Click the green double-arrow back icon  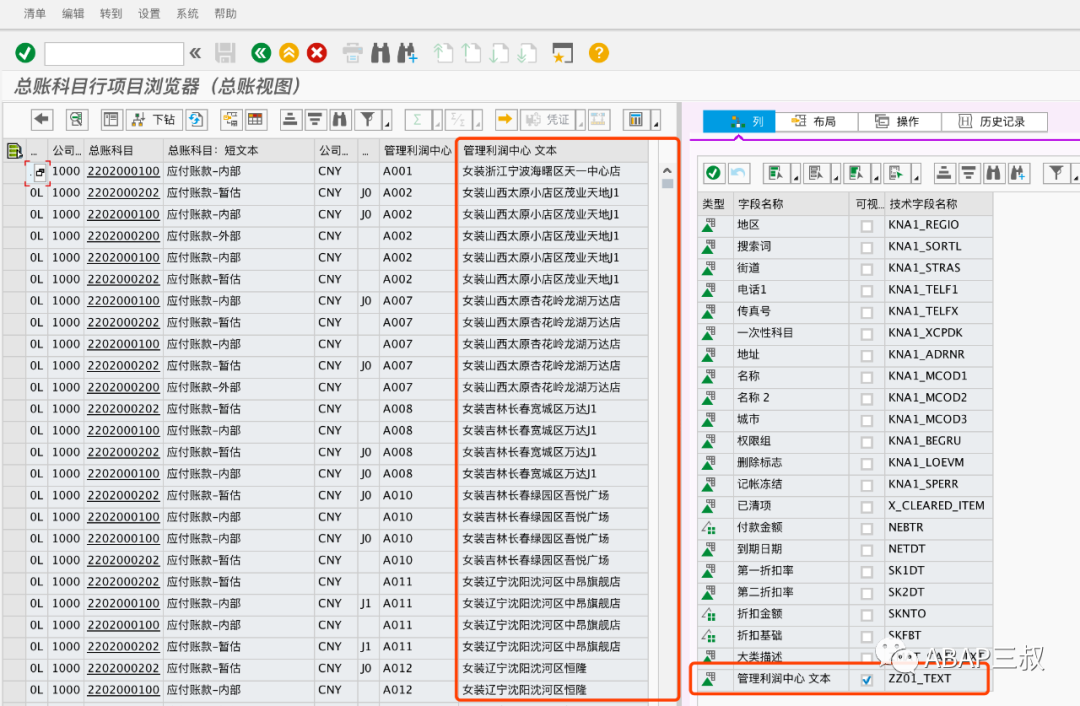click(261, 53)
